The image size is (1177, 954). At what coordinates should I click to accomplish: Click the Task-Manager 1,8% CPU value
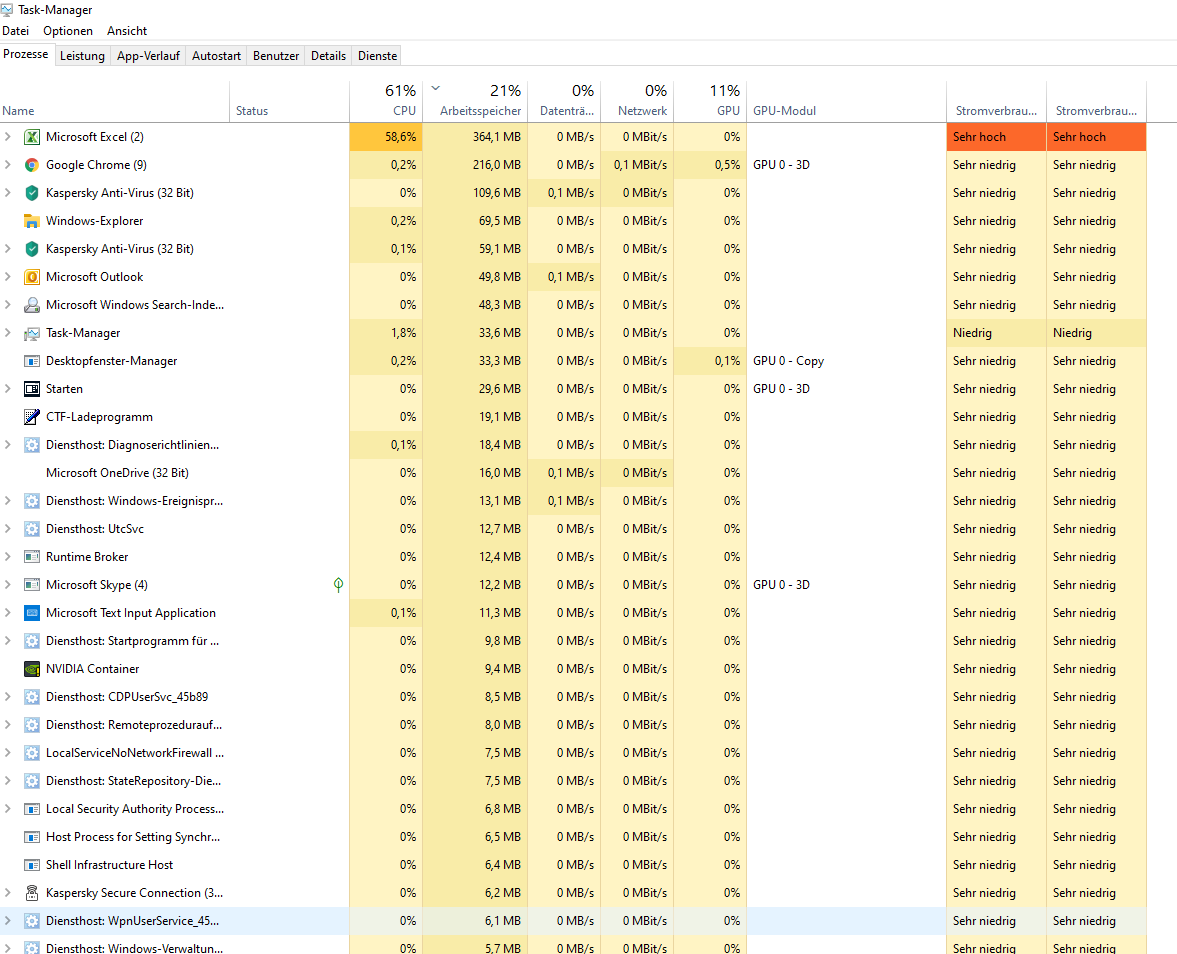click(403, 333)
